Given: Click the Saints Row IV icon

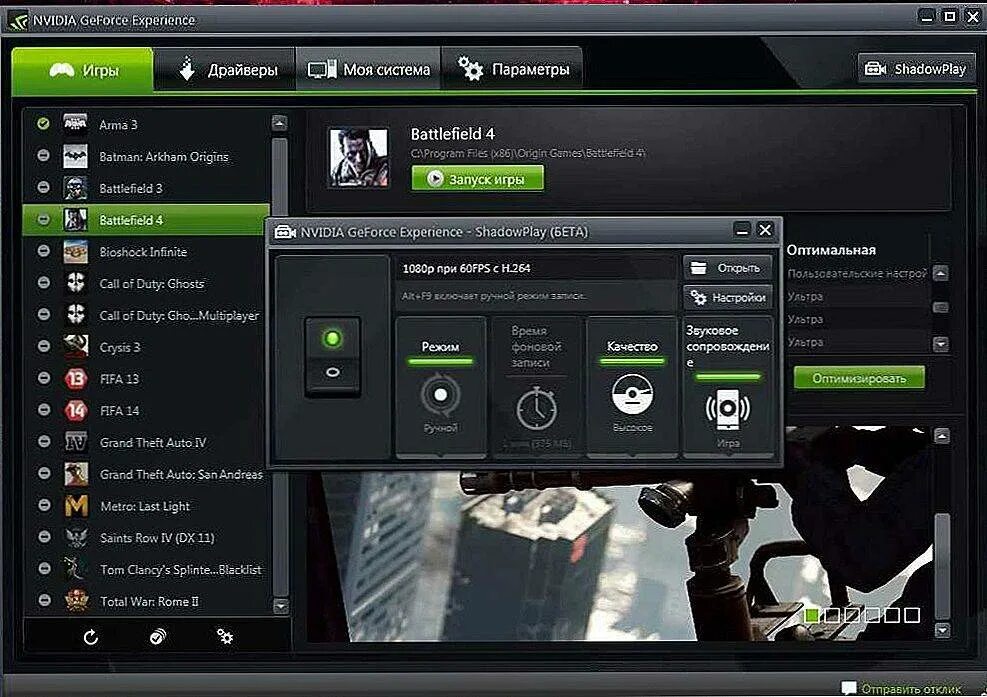Looking at the screenshot, I should (76, 537).
